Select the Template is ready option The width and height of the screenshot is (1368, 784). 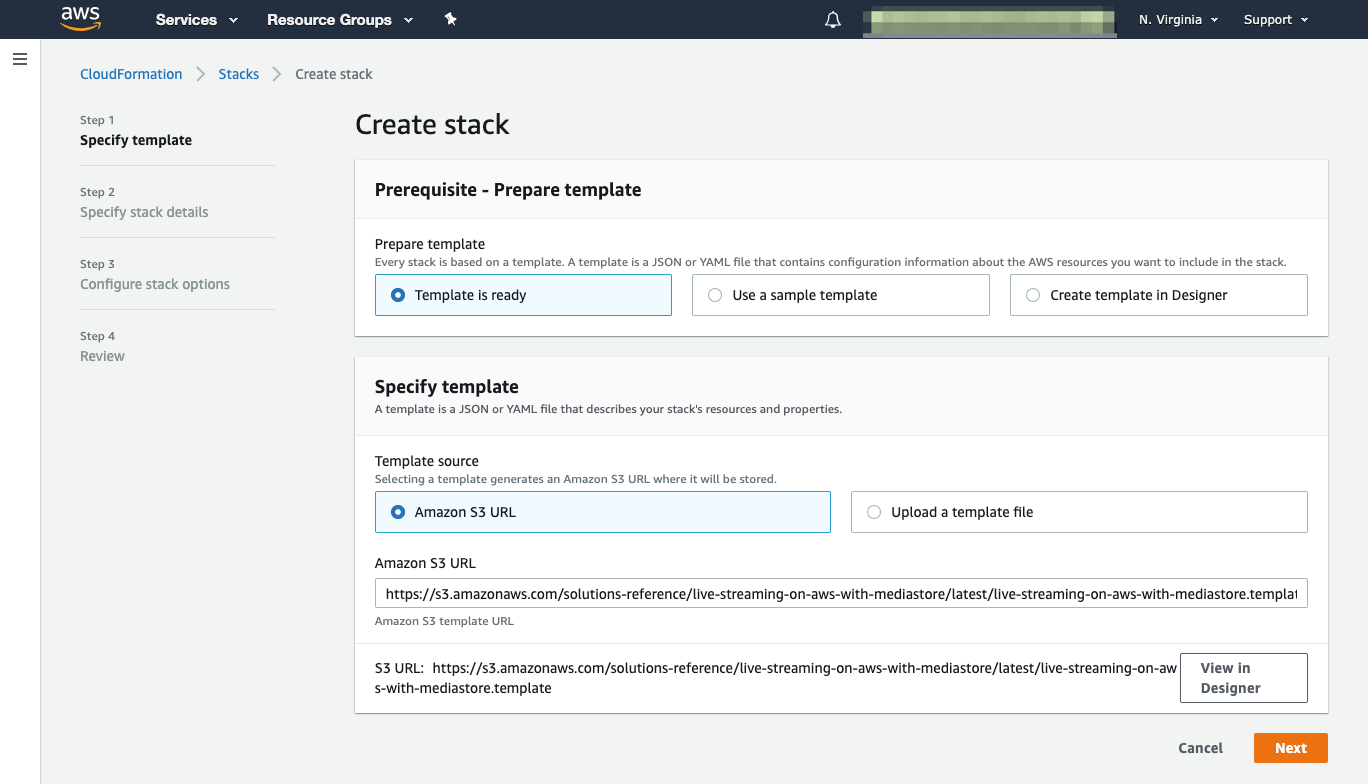coord(523,295)
